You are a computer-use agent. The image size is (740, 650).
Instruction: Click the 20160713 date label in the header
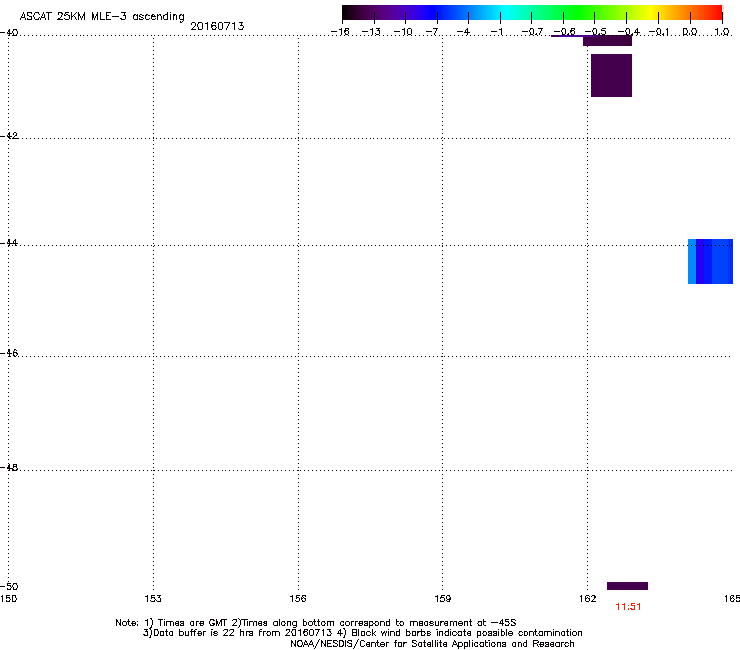coord(217,26)
